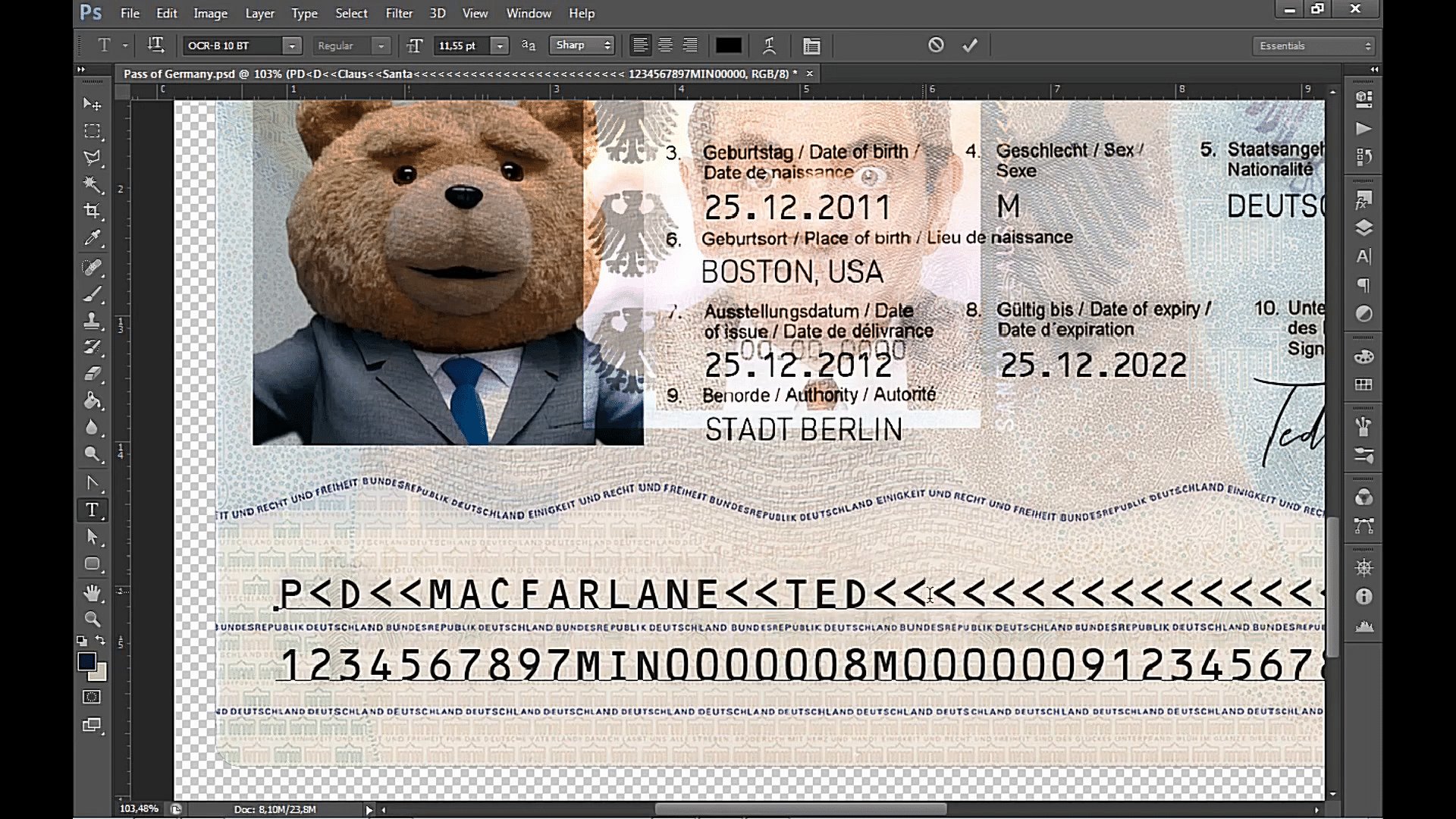Image resolution: width=1456 pixels, height=819 pixels.
Task: Select the Crop tool
Action: tap(92, 211)
